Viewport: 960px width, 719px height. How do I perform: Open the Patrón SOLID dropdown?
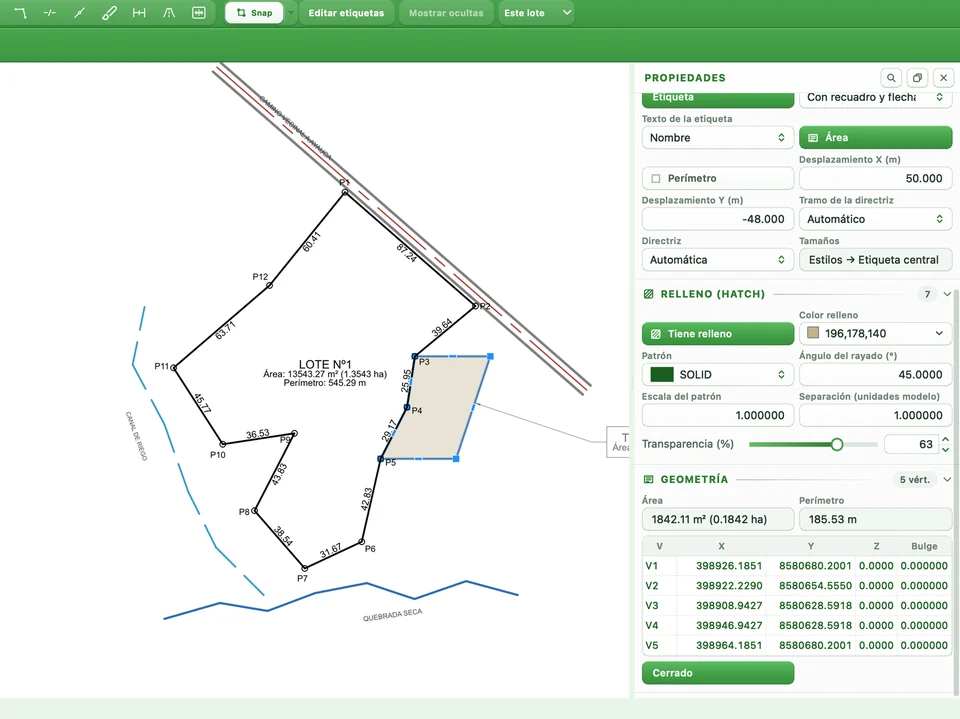click(718, 375)
